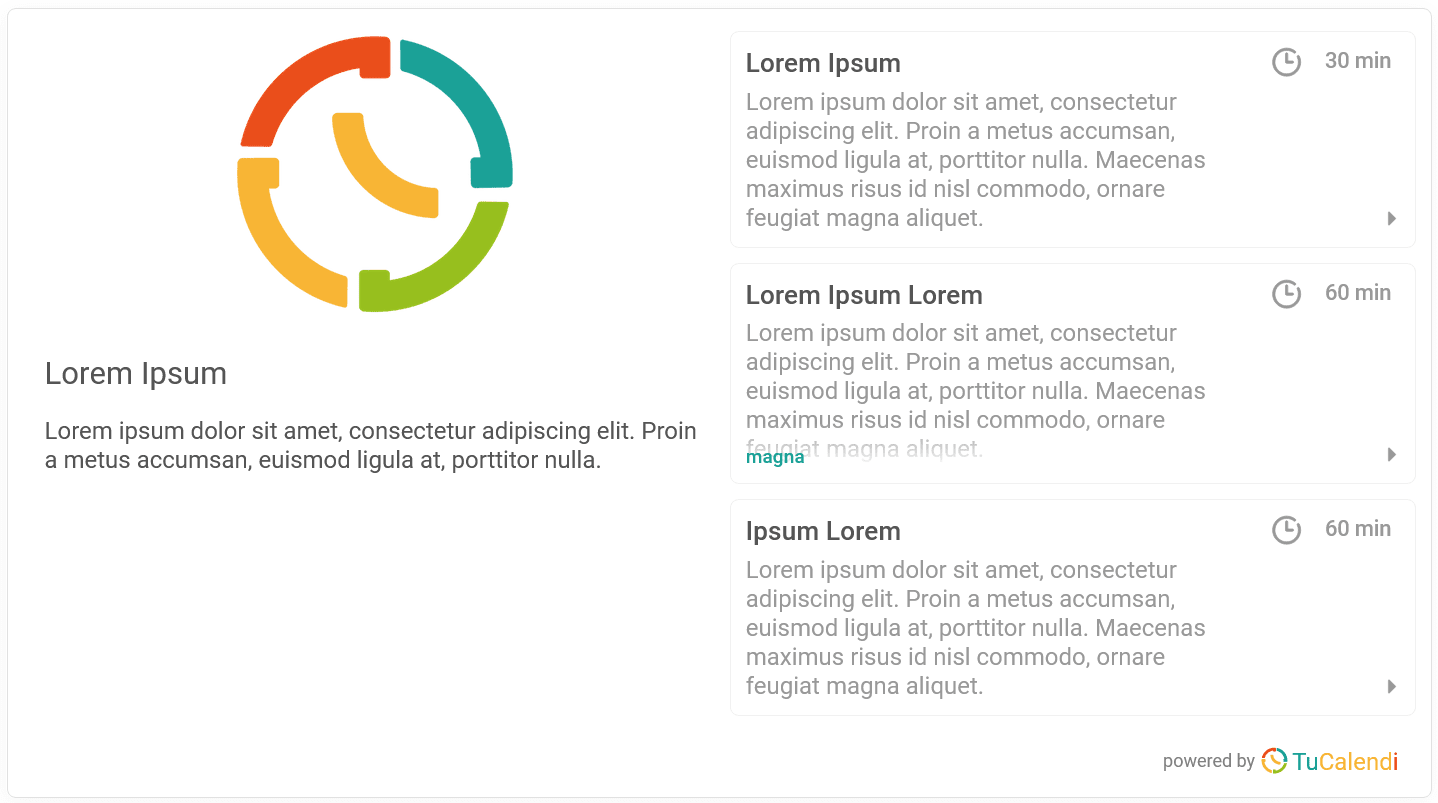Click the Lorem Ipsum heading below logo
The height and width of the screenshot is (803, 1438).
point(136,374)
